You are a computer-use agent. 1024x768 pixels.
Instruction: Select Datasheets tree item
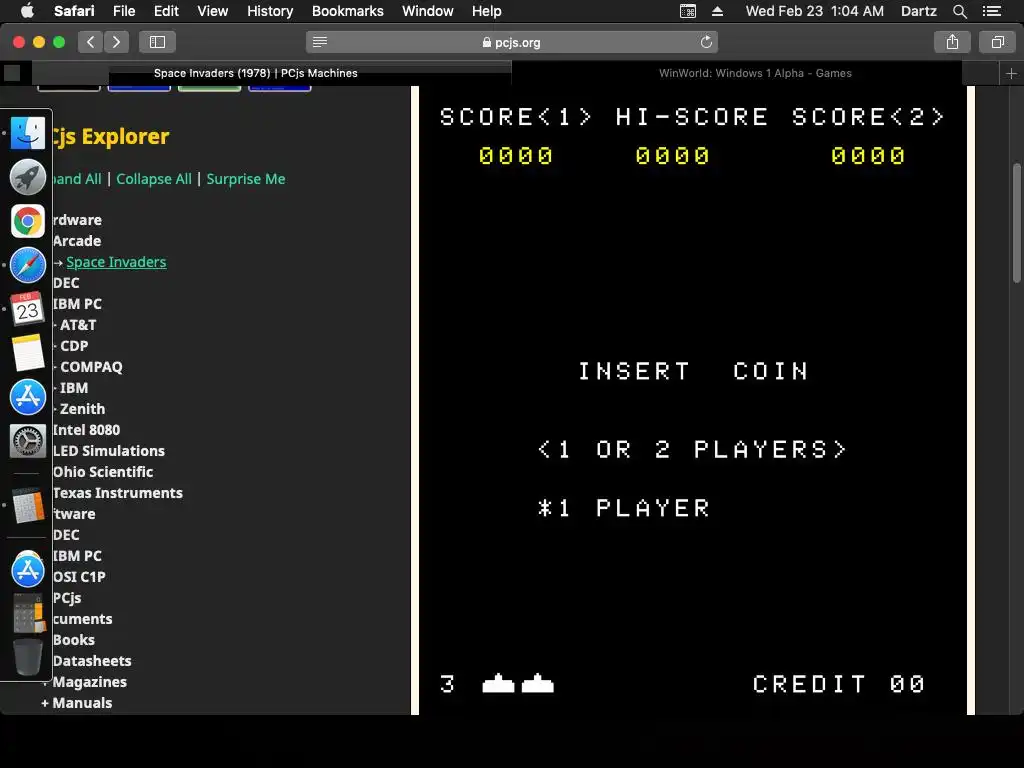click(92, 661)
